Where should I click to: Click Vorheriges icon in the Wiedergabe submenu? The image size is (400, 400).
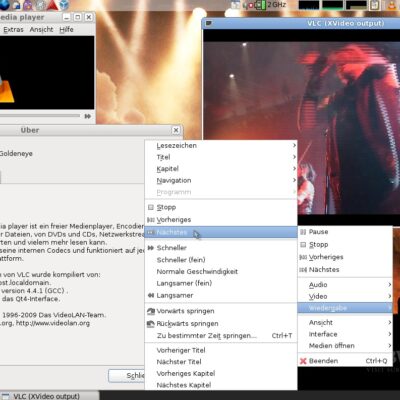coord(151,220)
